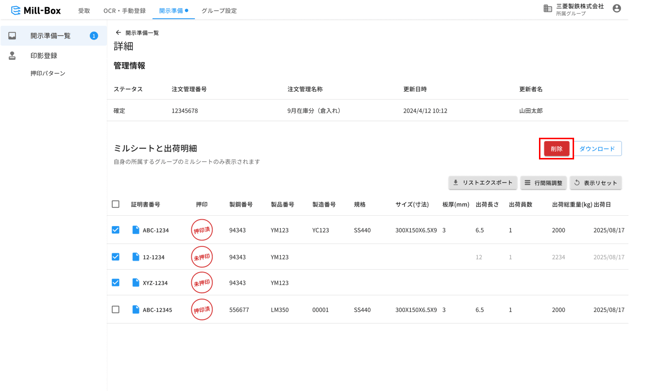Screen dimensions: 670x391
Task: Click the red stamp in the ABC-1234 row
Action: coord(202,230)
